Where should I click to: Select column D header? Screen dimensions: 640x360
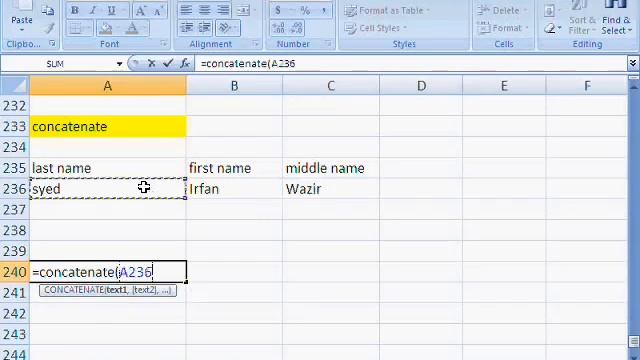point(421,86)
